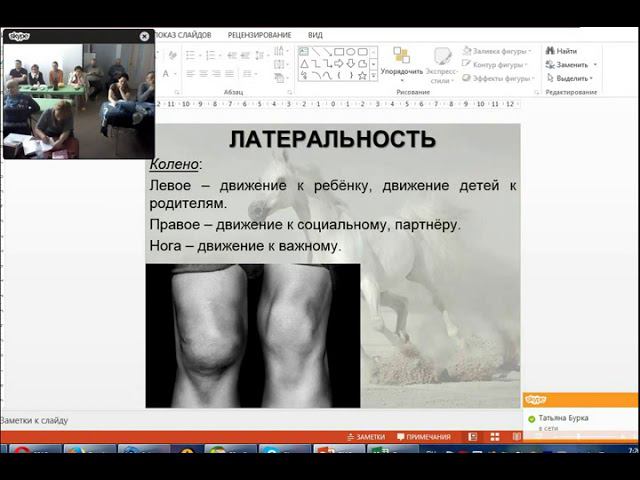Open the Эффекты фигуры effects dropdown

[498, 78]
